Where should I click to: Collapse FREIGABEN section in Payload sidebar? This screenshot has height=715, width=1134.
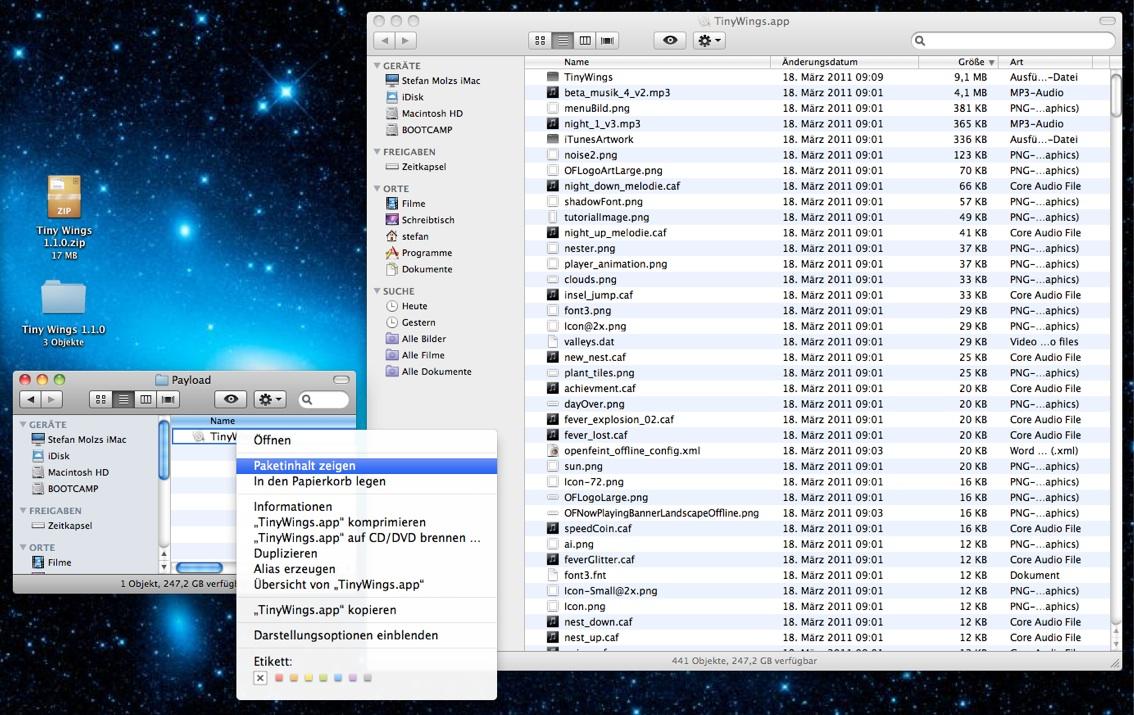tap(23, 510)
